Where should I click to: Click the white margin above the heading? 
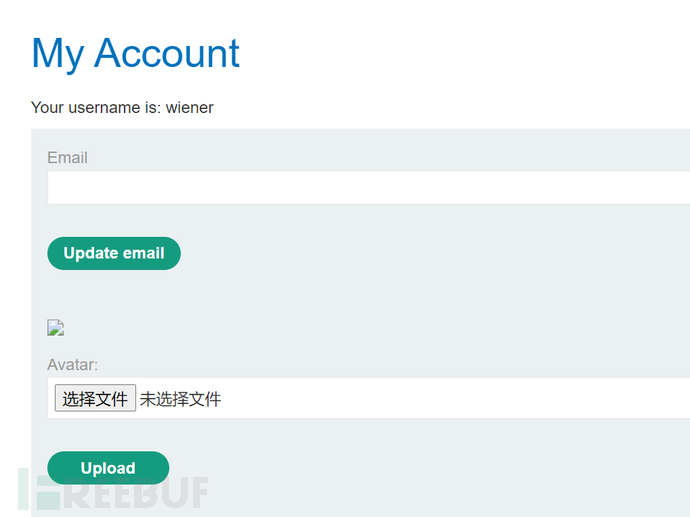[x=345, y=15]
